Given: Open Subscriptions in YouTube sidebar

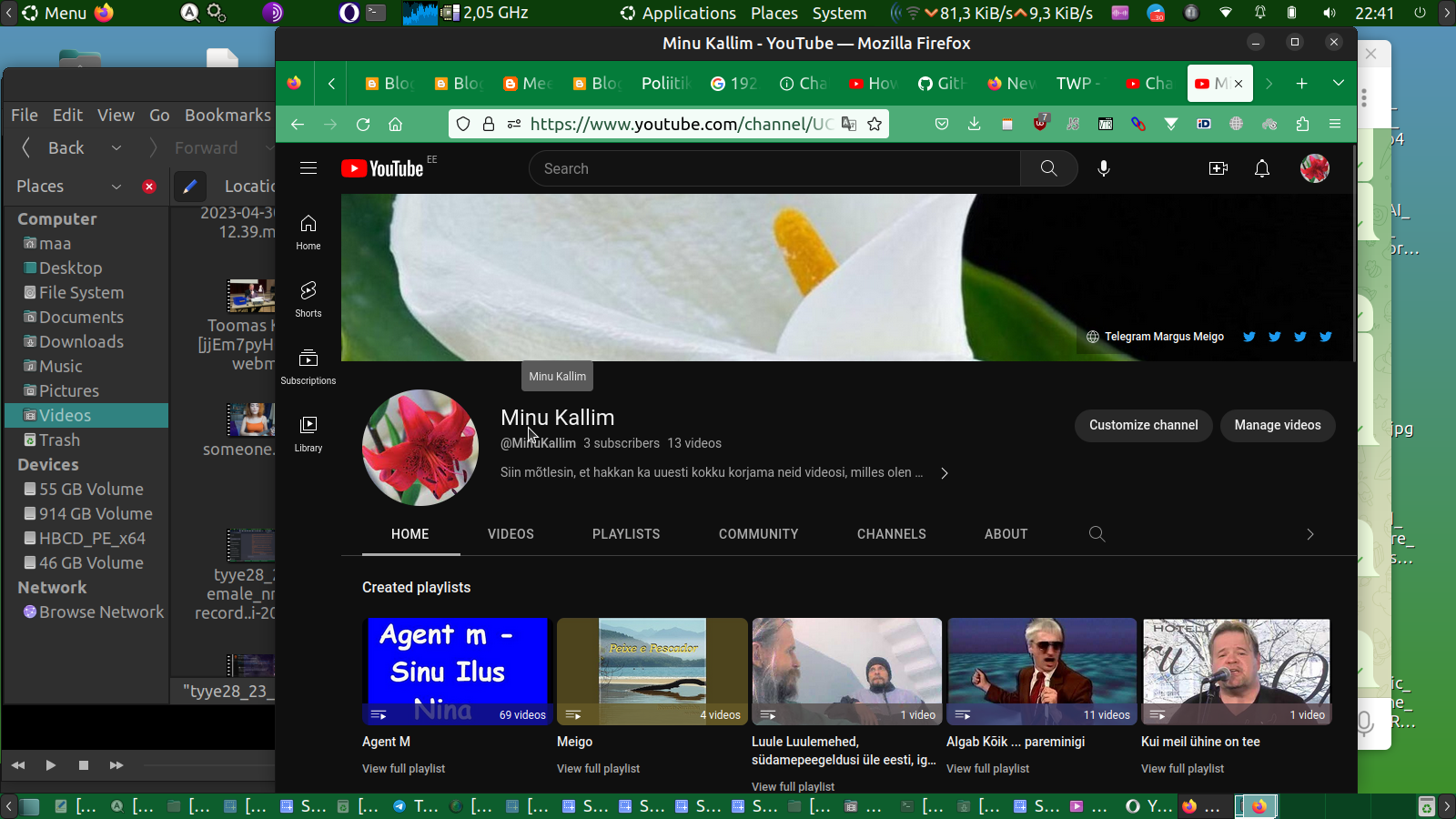Looking at the screenshot, I should pyautogui.click(x=308, y=367).
